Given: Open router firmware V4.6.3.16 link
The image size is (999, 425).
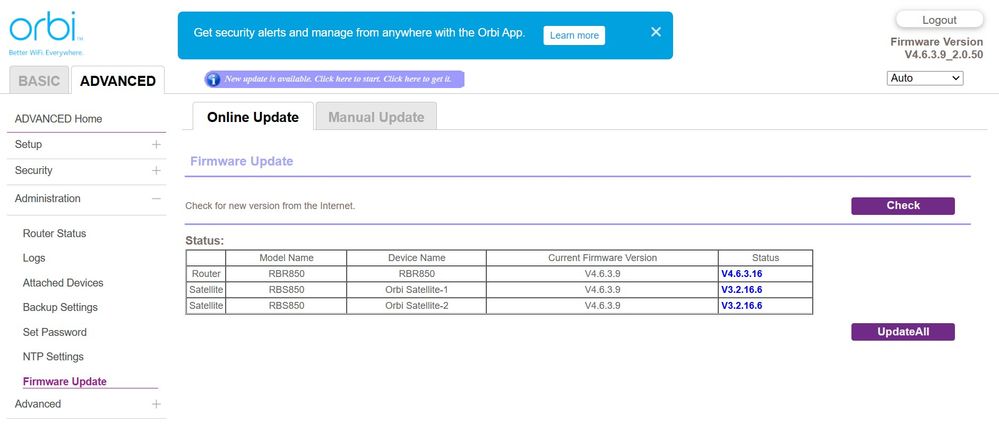Looking at the screenshot, I should tap(741, 273).
